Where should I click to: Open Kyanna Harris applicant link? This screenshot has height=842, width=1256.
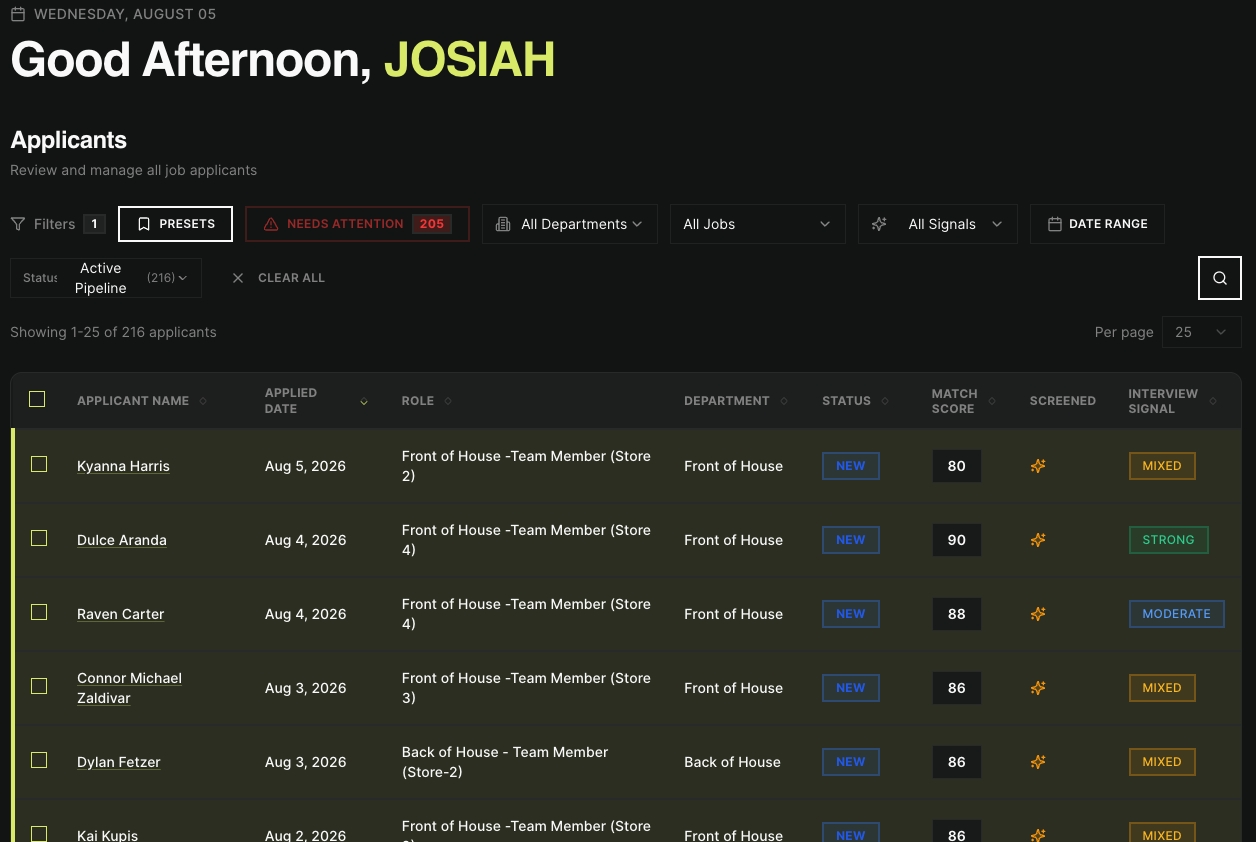(x=123, y=466)
